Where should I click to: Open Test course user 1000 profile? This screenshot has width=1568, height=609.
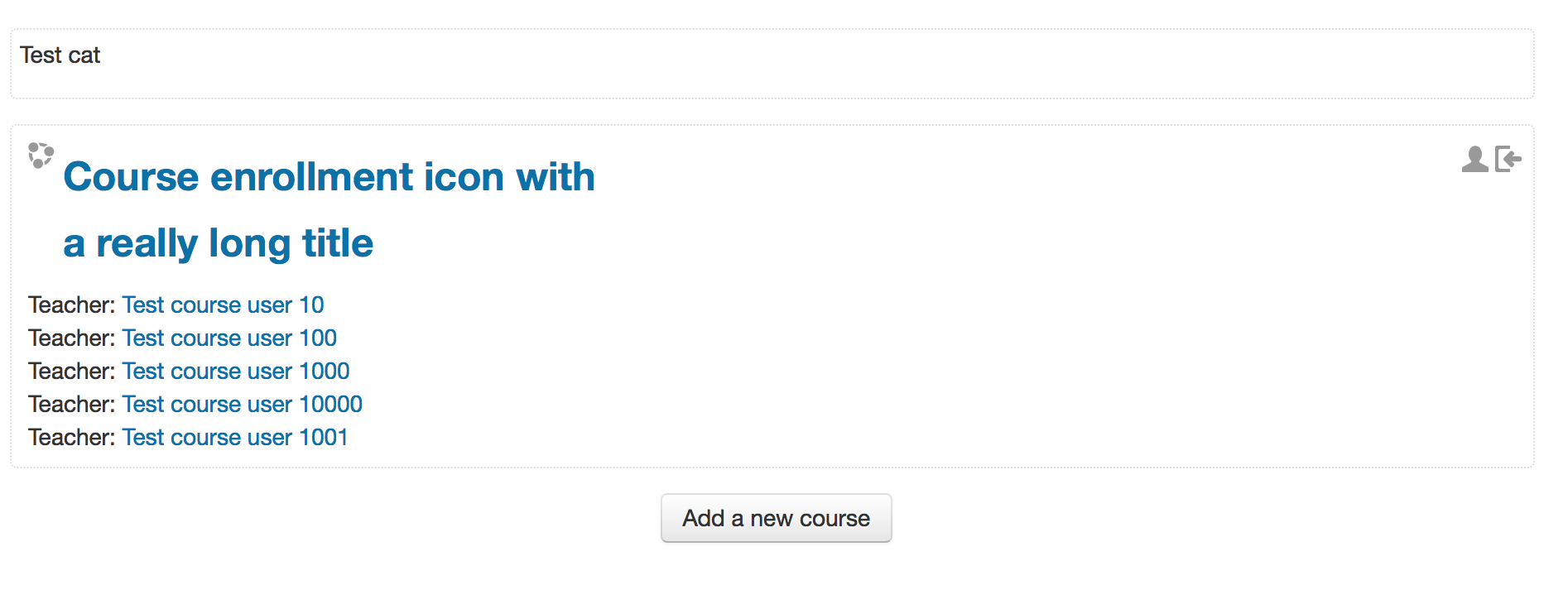point(236,371)
